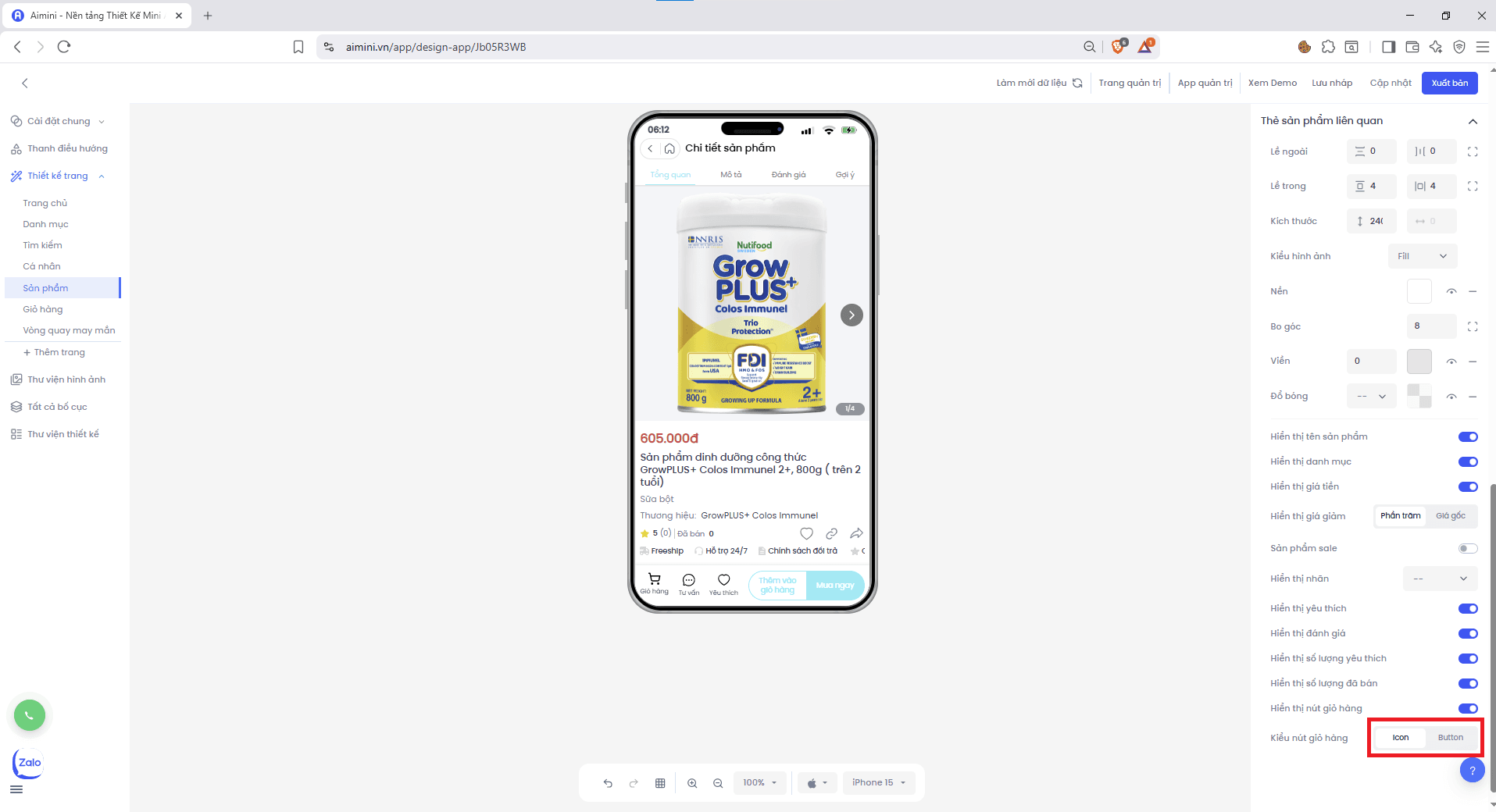Click the refresh icon beside Làm mới dữ liệu
The image size is (1496, 812).
[x=1077, y=83]
